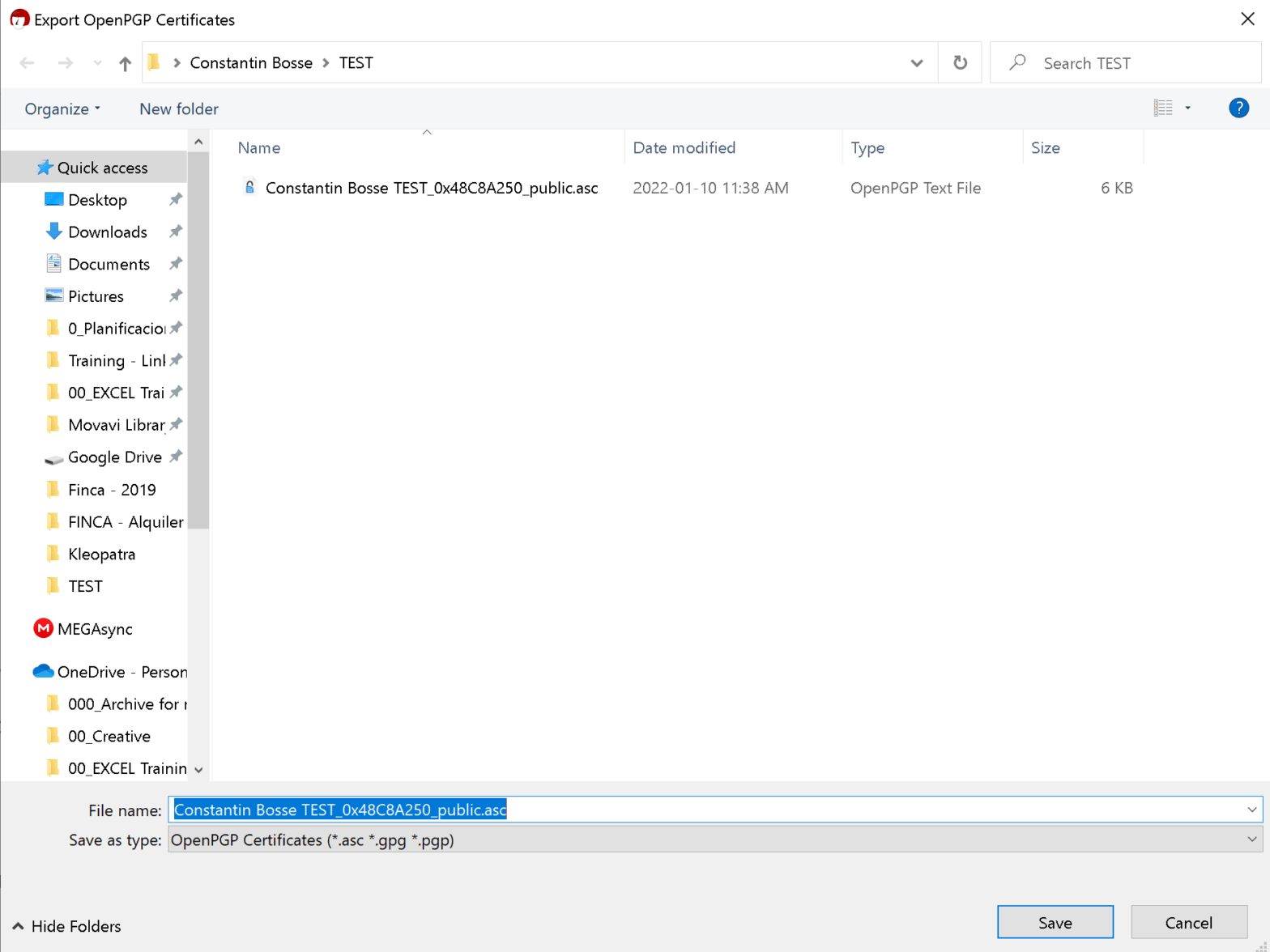Click the Kleopatra icon in title bar
Image resolution: width=1270 pixels, height=952 pixels.
coord(19,19)
